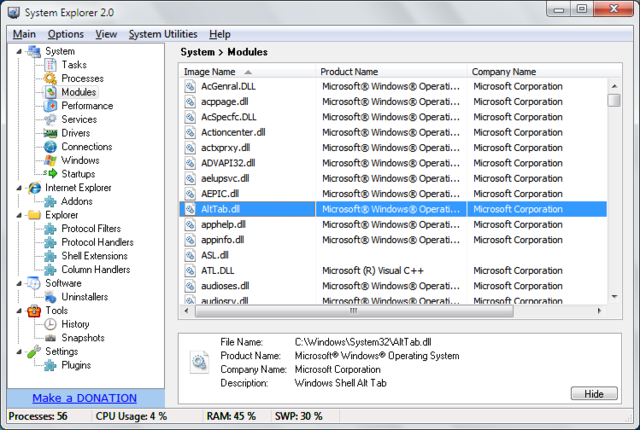Click the Tasks icon in the tree

[x=50, y=65]
